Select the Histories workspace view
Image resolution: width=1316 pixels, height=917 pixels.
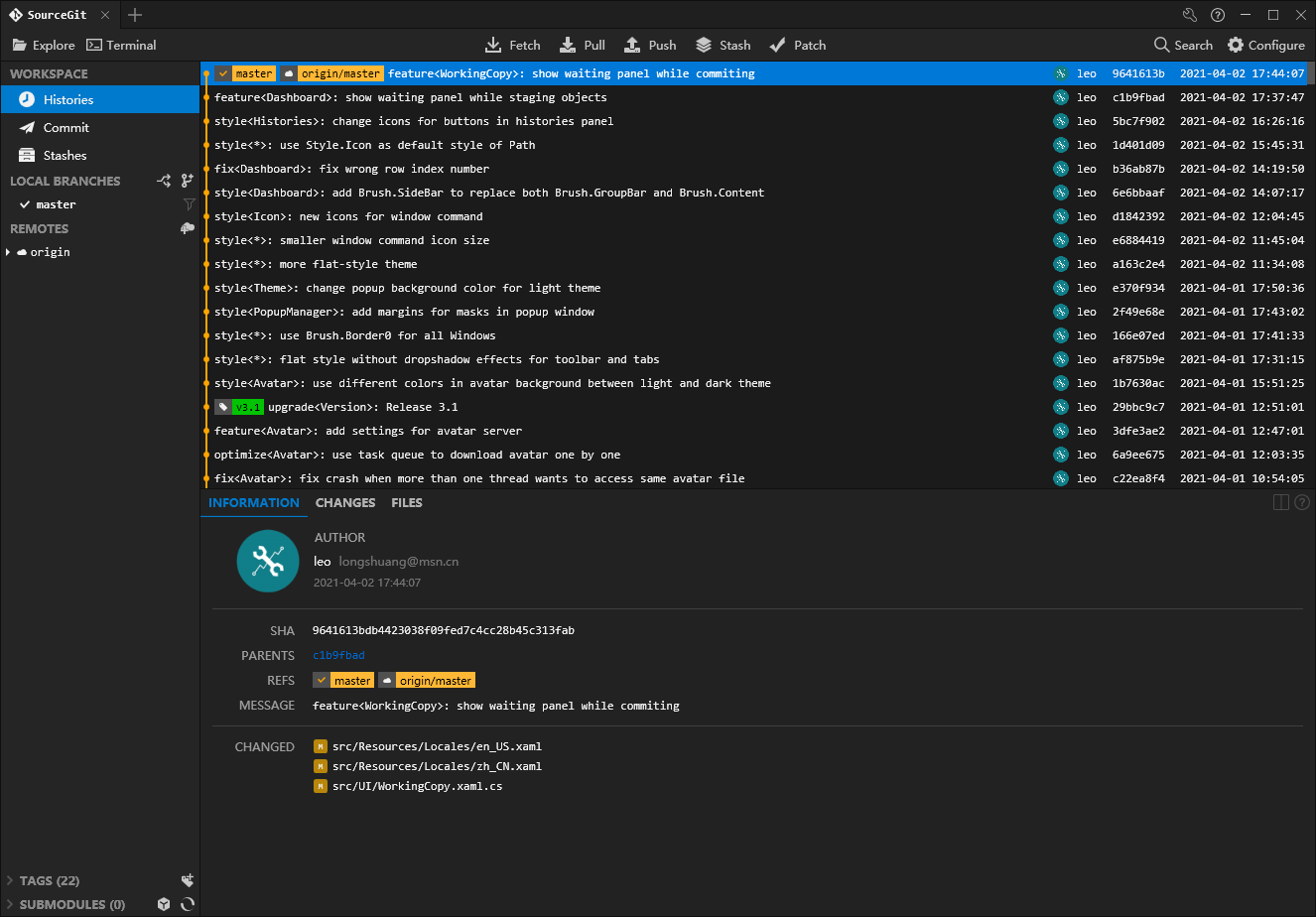[100, 99]
